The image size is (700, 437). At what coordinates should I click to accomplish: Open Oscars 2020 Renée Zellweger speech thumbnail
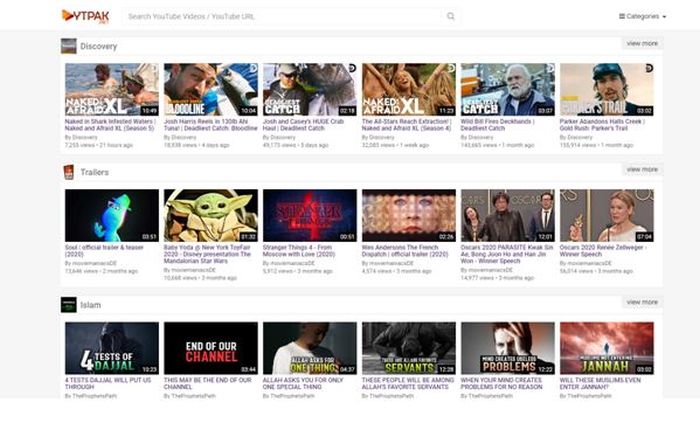606,215
